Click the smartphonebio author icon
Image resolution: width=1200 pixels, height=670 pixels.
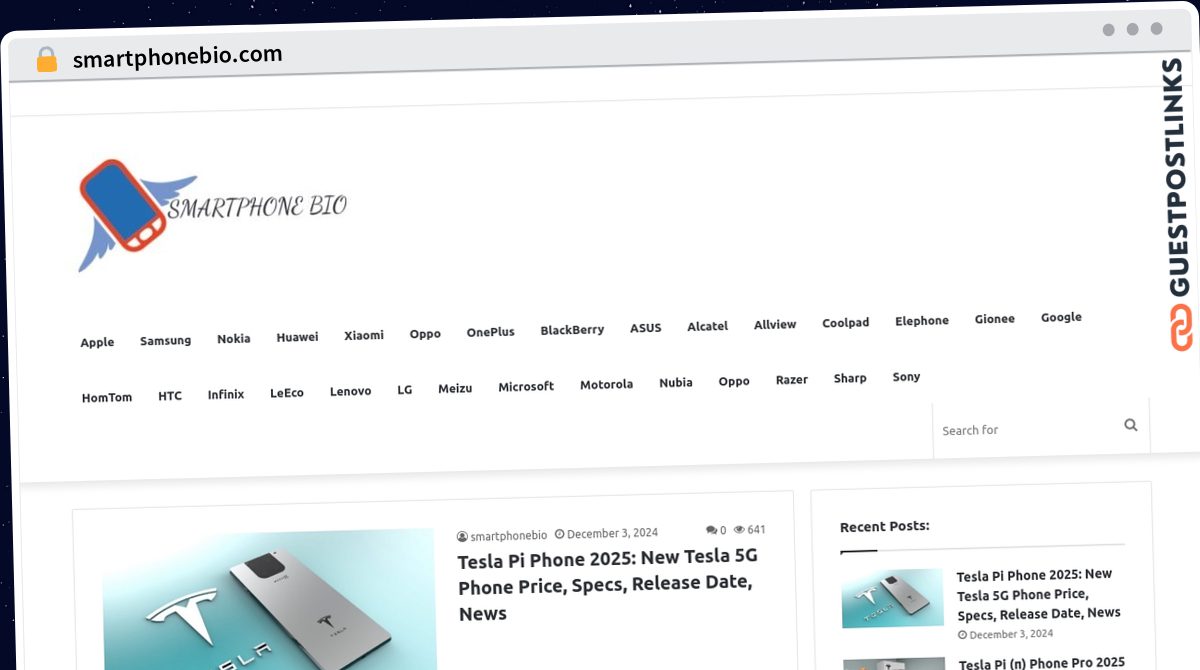pos(463,536)
